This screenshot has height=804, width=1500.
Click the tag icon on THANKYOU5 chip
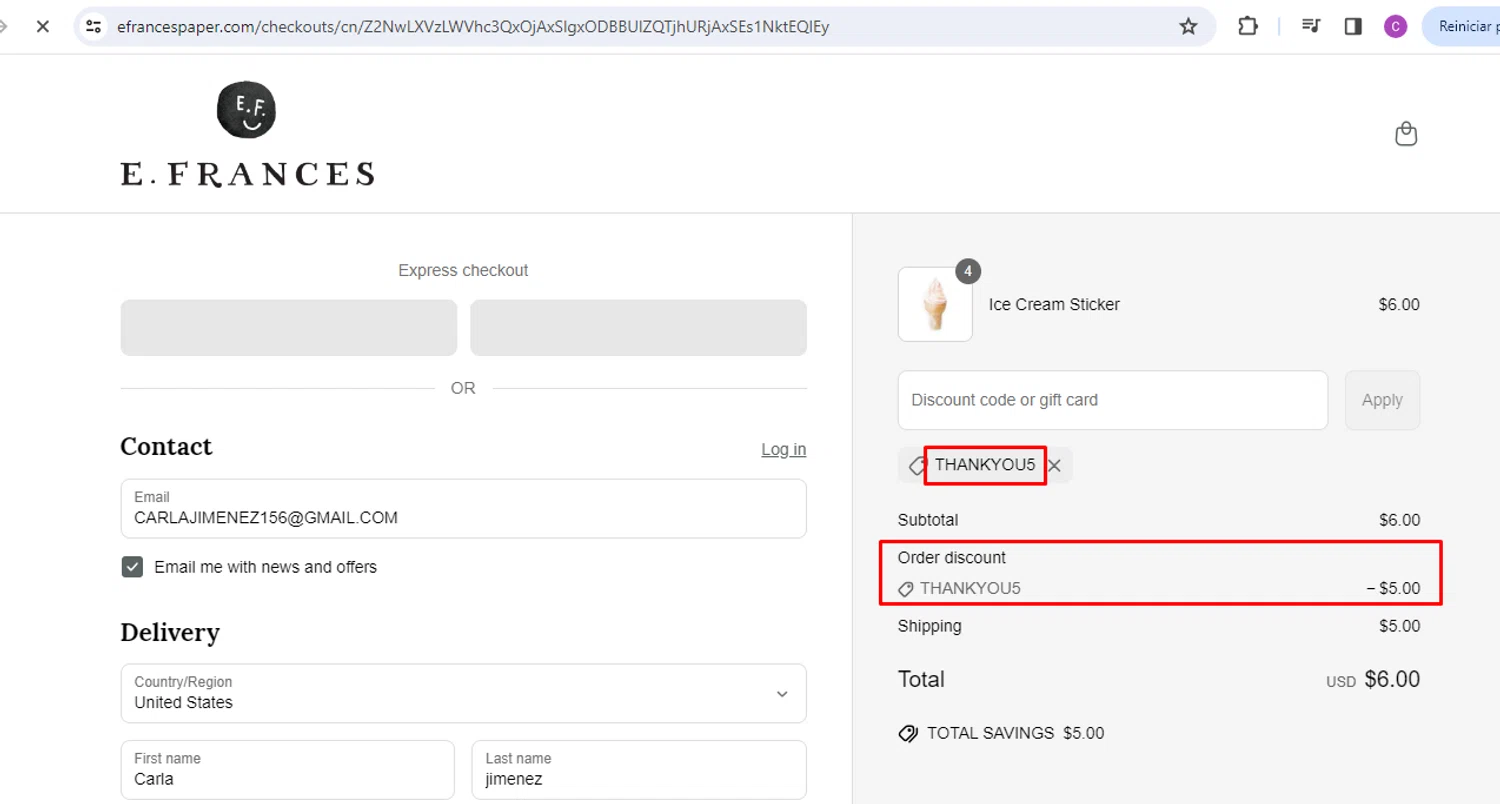(917, 465)
